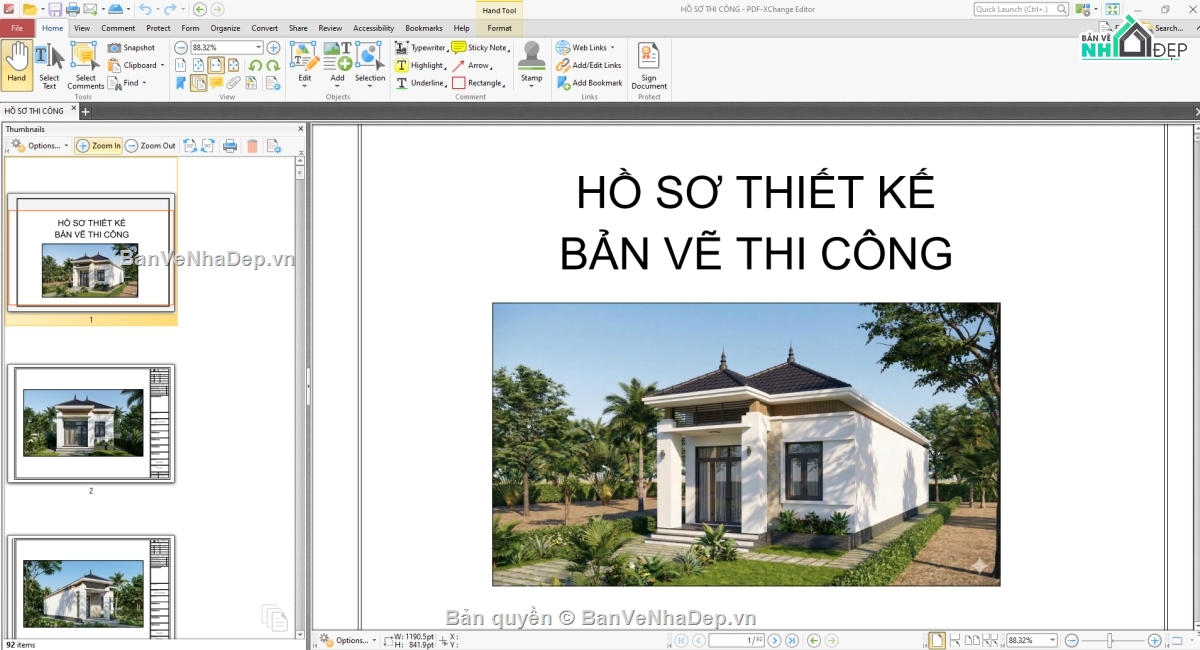Screen dimensions: 1200x650
Task: Open the status bar zoom 88.32% combo box
Action: coord(1032,640)
